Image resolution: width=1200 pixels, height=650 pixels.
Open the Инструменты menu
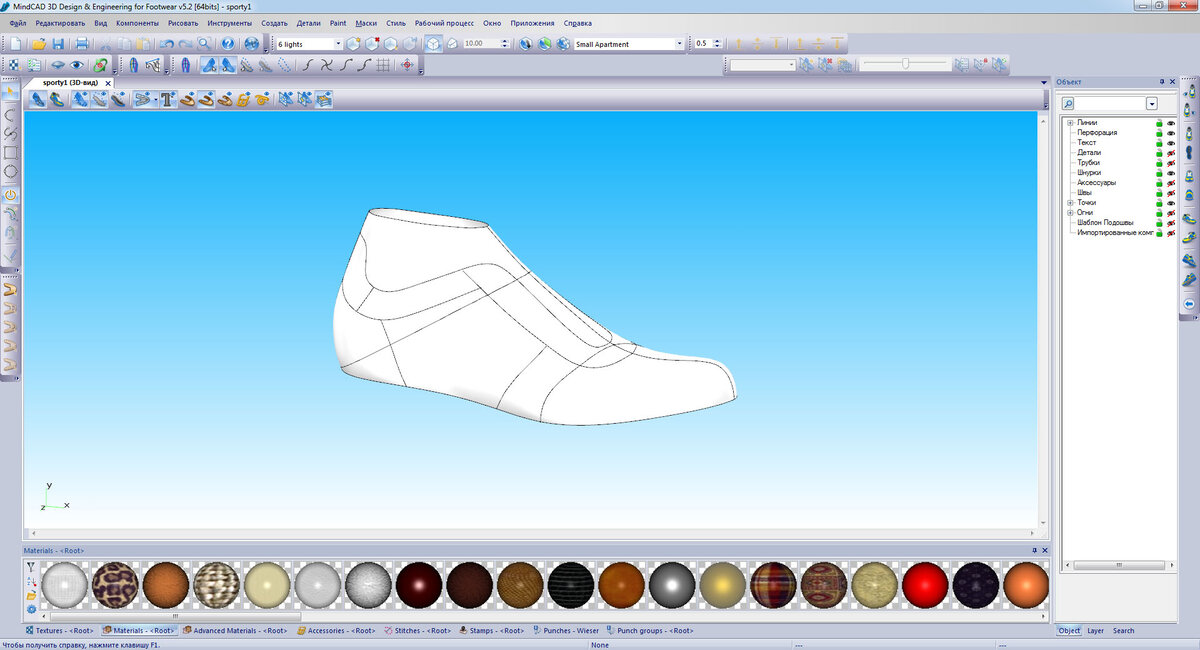[x=230, y=22]
